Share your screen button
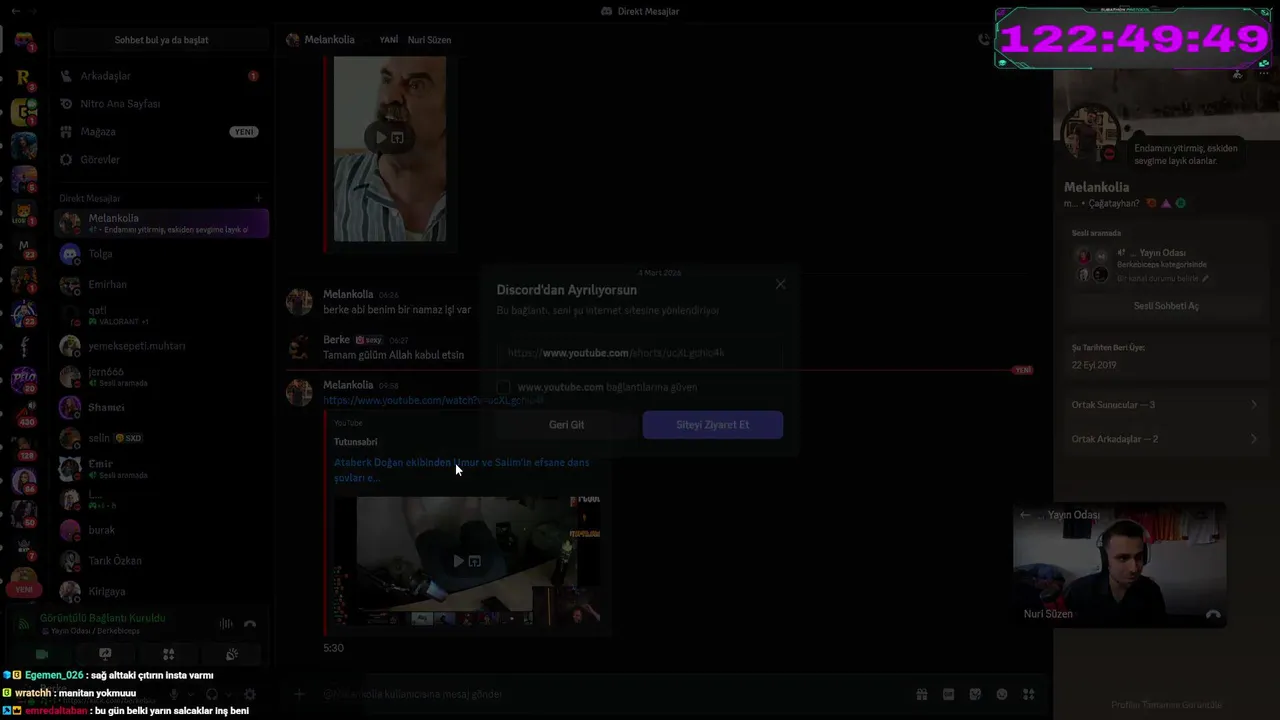Screen dimensions: 1280x720 pos(105,654)
